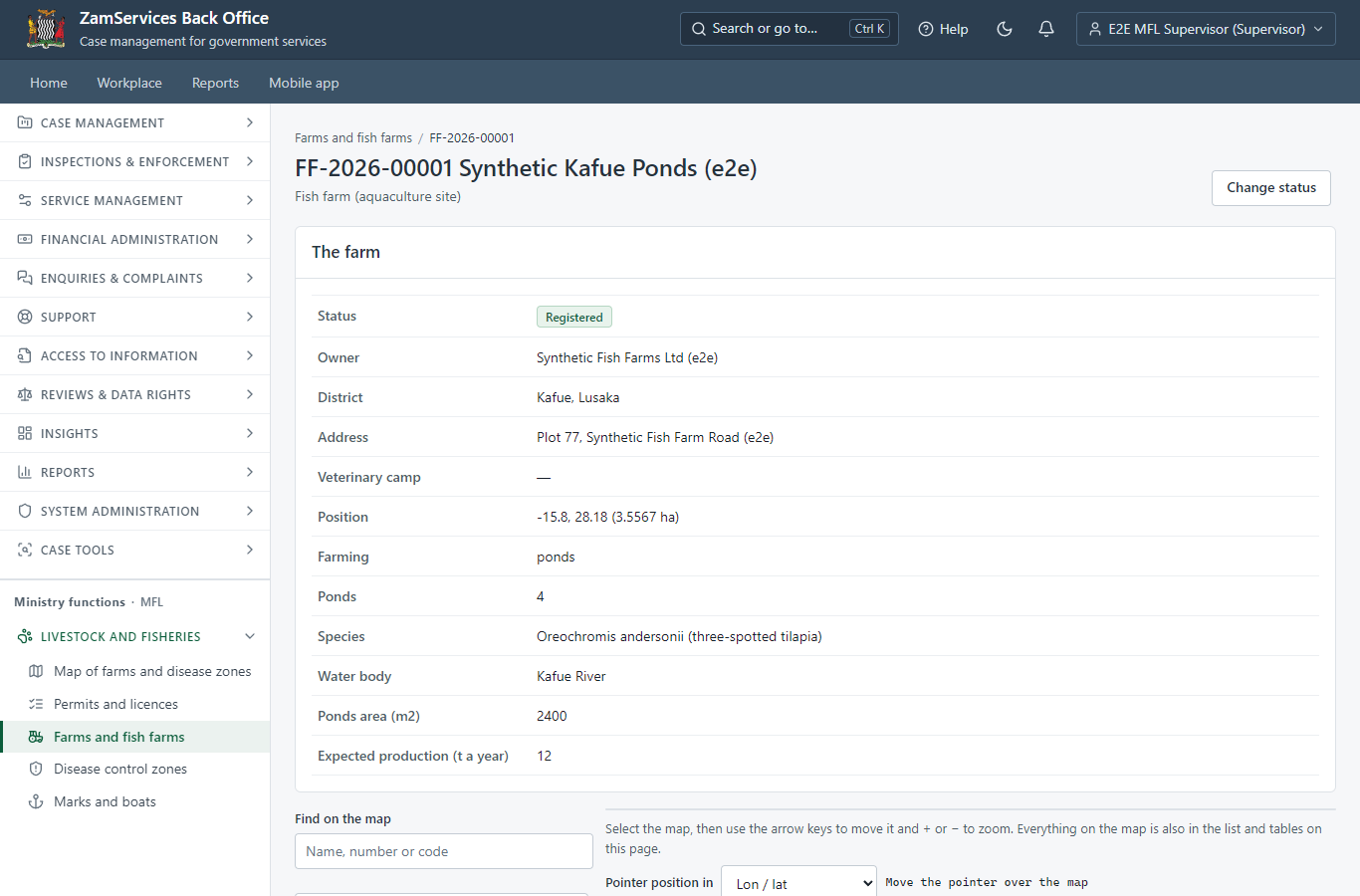
Task: Click the Case Tools scan icon
Action: coord(25,550)
